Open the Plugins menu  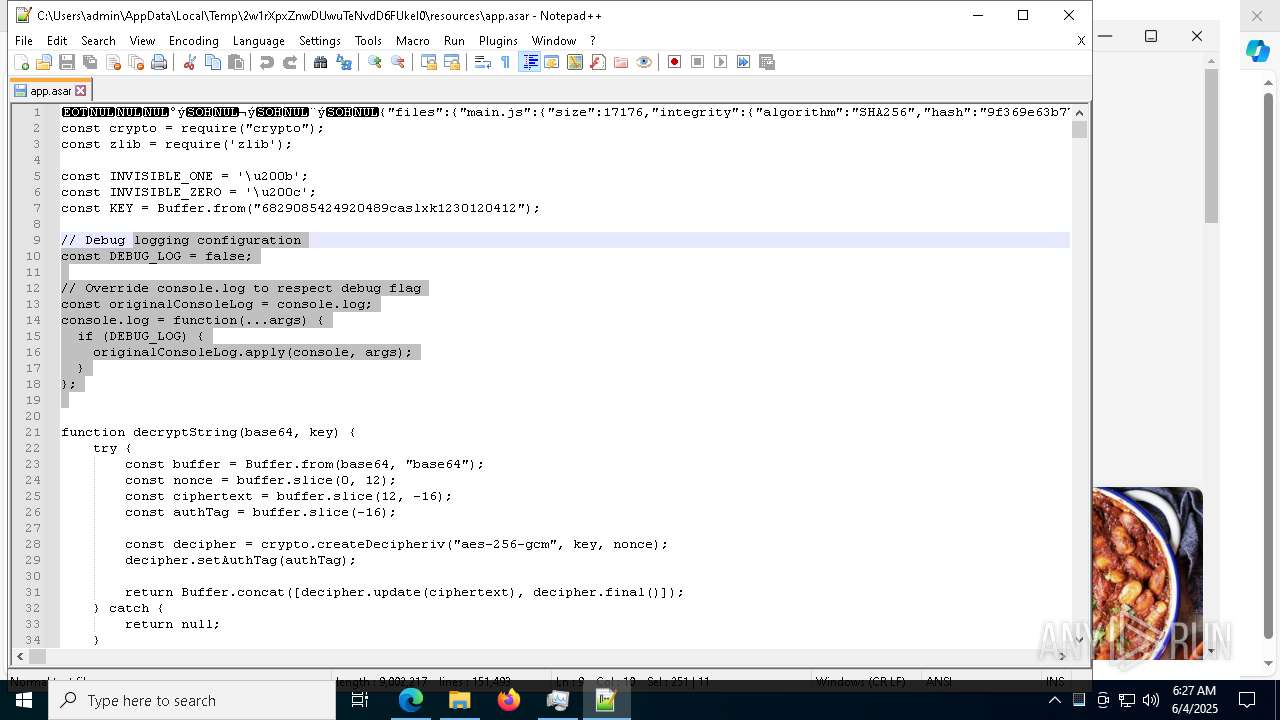[498, 41]
